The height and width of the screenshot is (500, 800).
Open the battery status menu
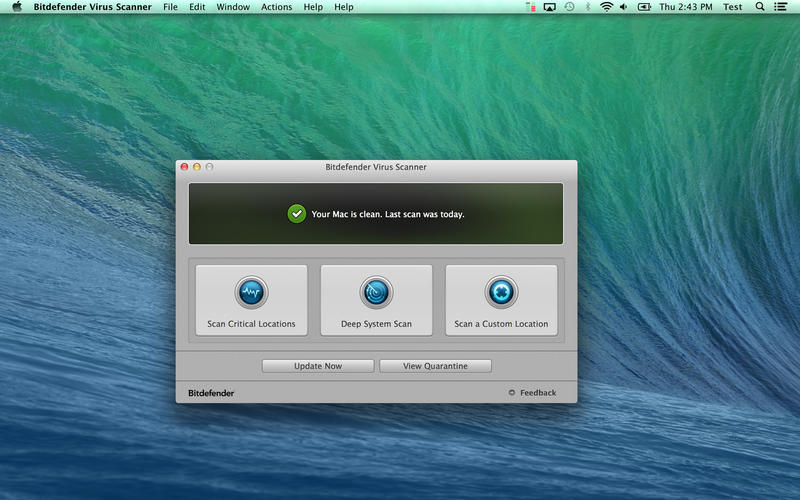click(x=644, y=7)
